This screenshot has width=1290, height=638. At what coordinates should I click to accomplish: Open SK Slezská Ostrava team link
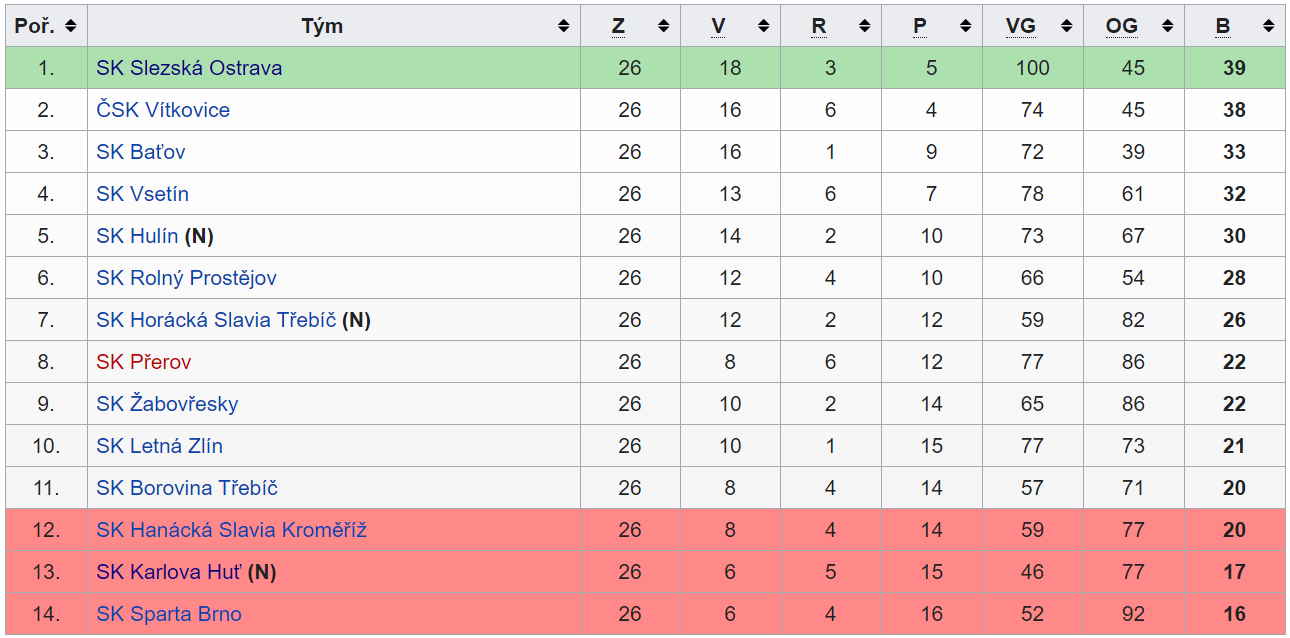[x=189, y=68]
